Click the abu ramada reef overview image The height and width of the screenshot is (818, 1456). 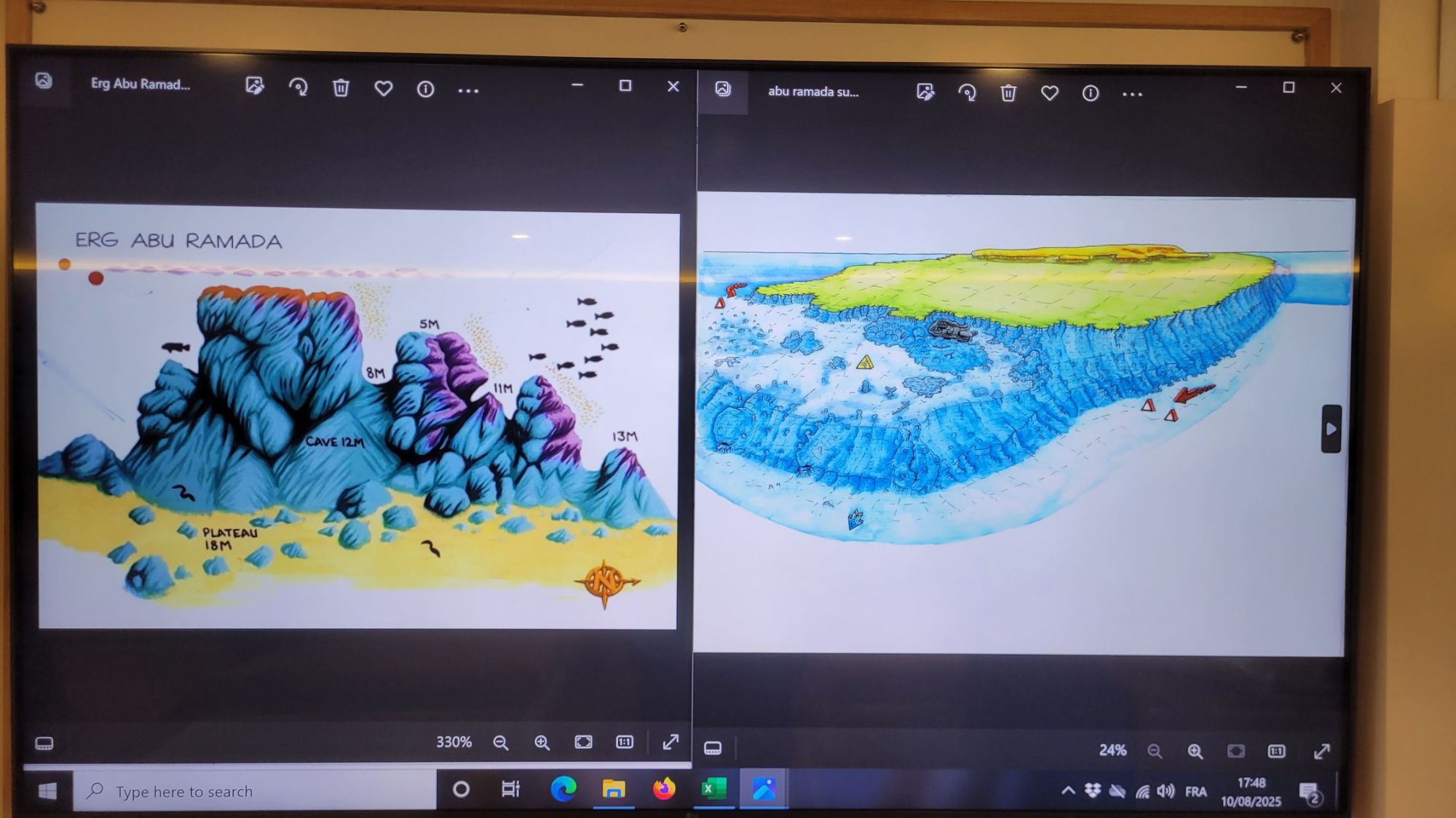(1023, 424)
